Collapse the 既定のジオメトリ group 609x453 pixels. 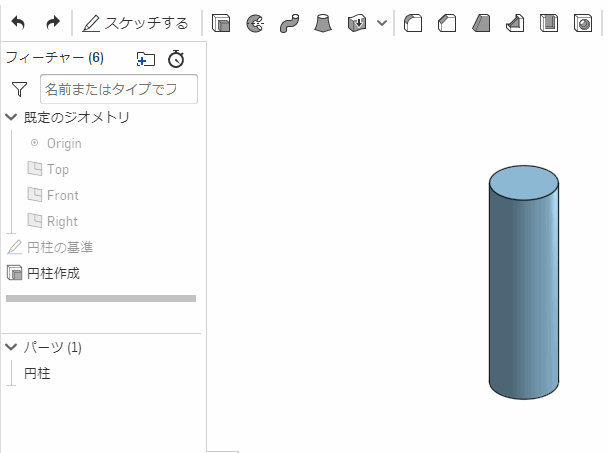tap(11, 117)
